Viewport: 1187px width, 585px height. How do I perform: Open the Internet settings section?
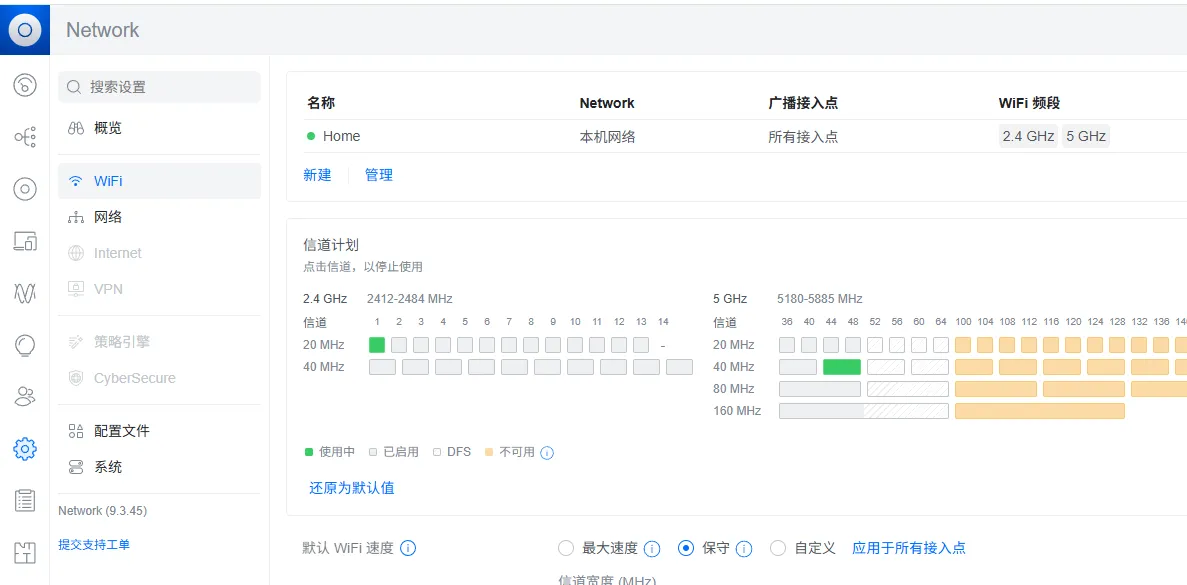point(159,253)
